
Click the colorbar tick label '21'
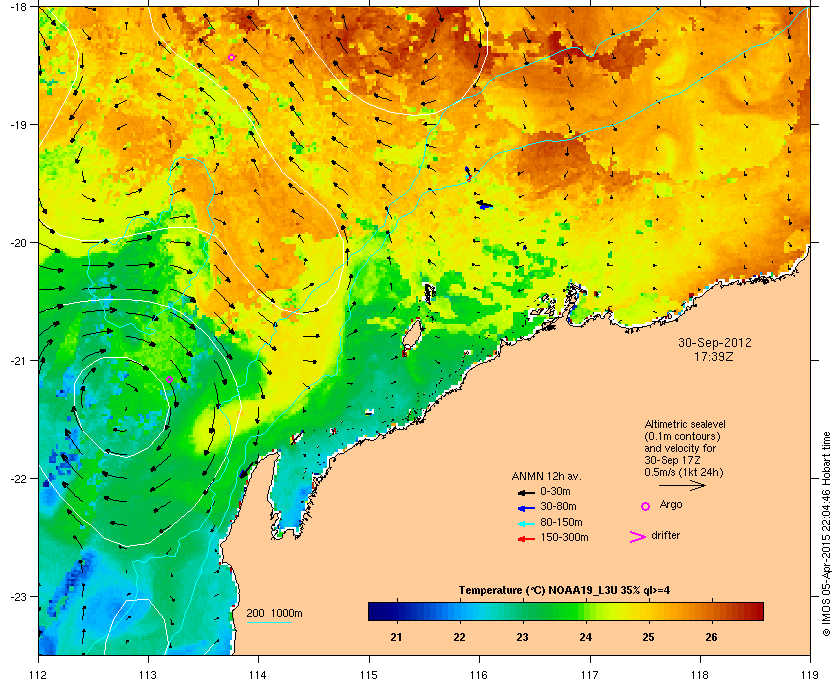[x=396, y=637]
